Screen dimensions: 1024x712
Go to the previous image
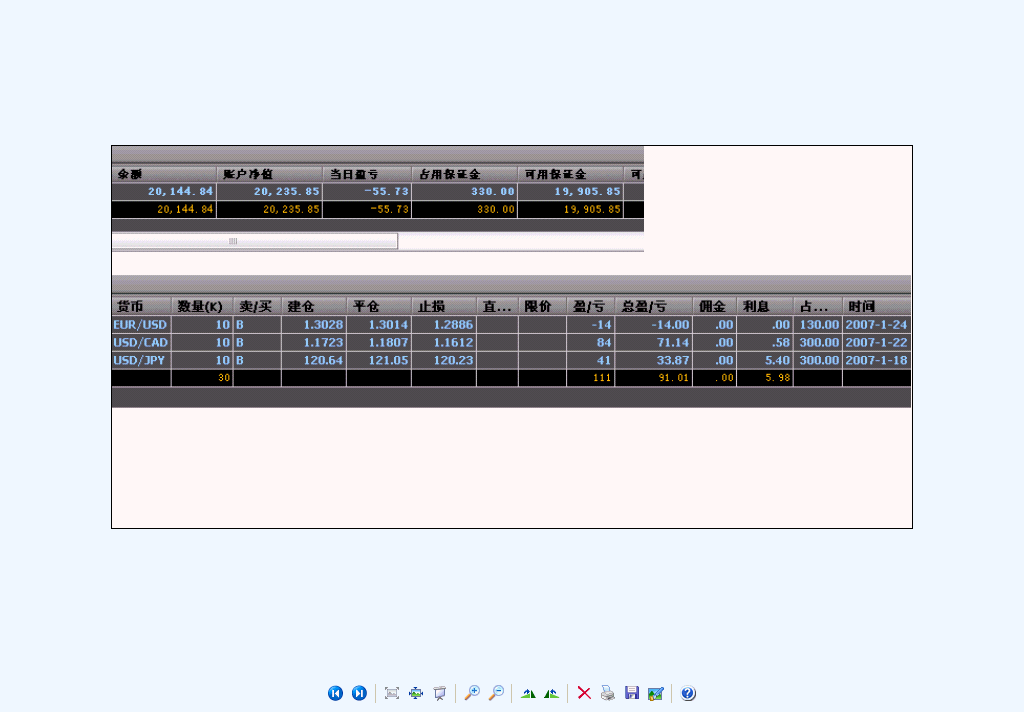click(x=336, y=693)
